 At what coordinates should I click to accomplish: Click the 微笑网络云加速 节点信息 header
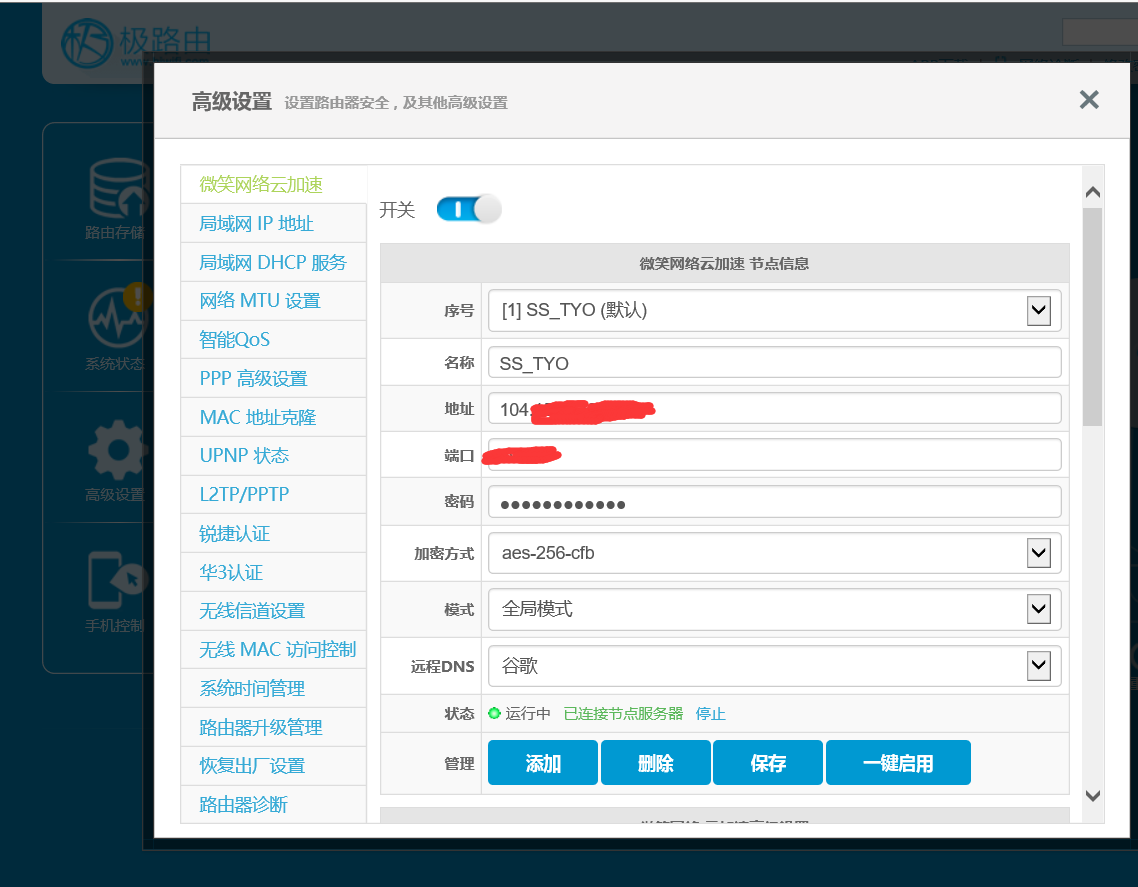[x=724, y=263]
